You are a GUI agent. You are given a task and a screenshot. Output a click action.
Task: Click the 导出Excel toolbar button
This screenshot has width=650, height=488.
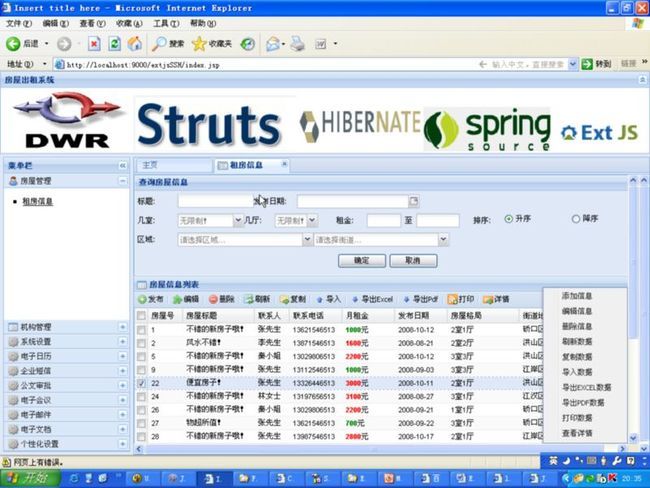372,299
